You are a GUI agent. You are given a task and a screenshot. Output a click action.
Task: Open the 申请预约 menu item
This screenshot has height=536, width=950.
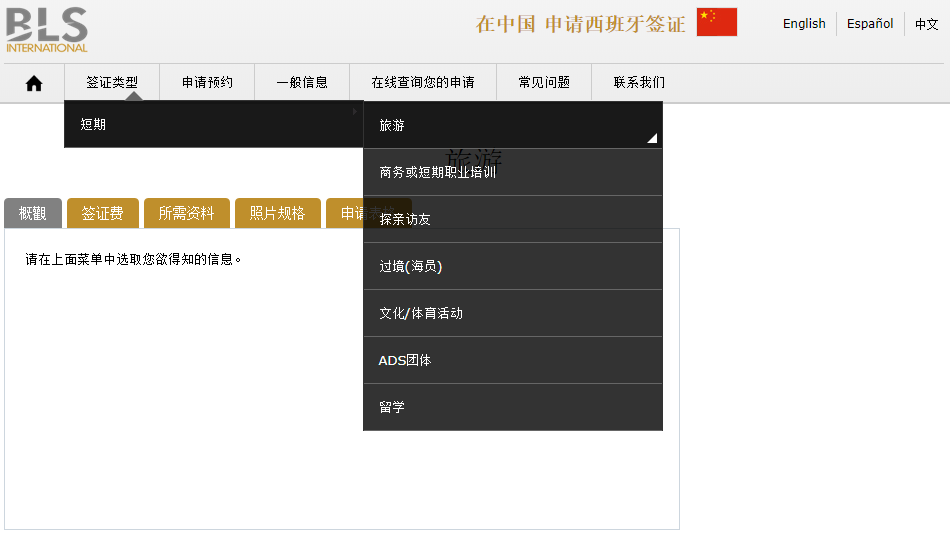[207, 83]
